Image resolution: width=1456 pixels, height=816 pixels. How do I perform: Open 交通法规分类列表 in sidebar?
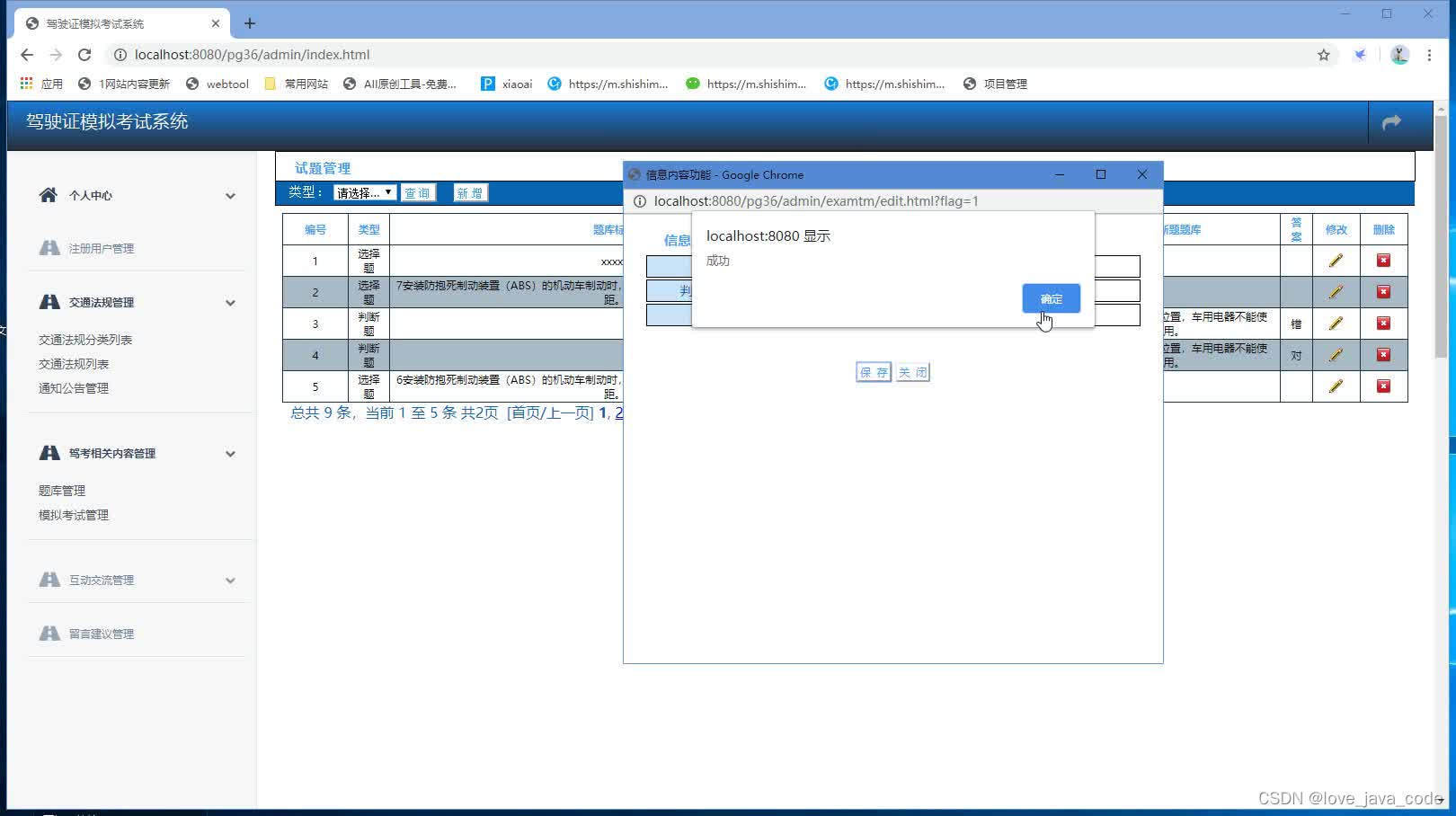point(85,340)
